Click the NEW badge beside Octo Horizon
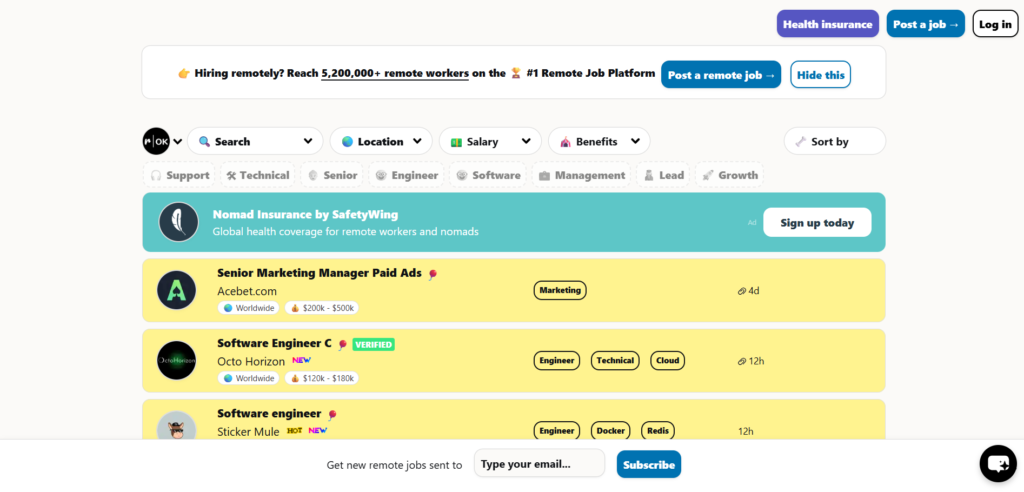The height and width of the screenshot is (492, 1024). (x=301, y=360)
